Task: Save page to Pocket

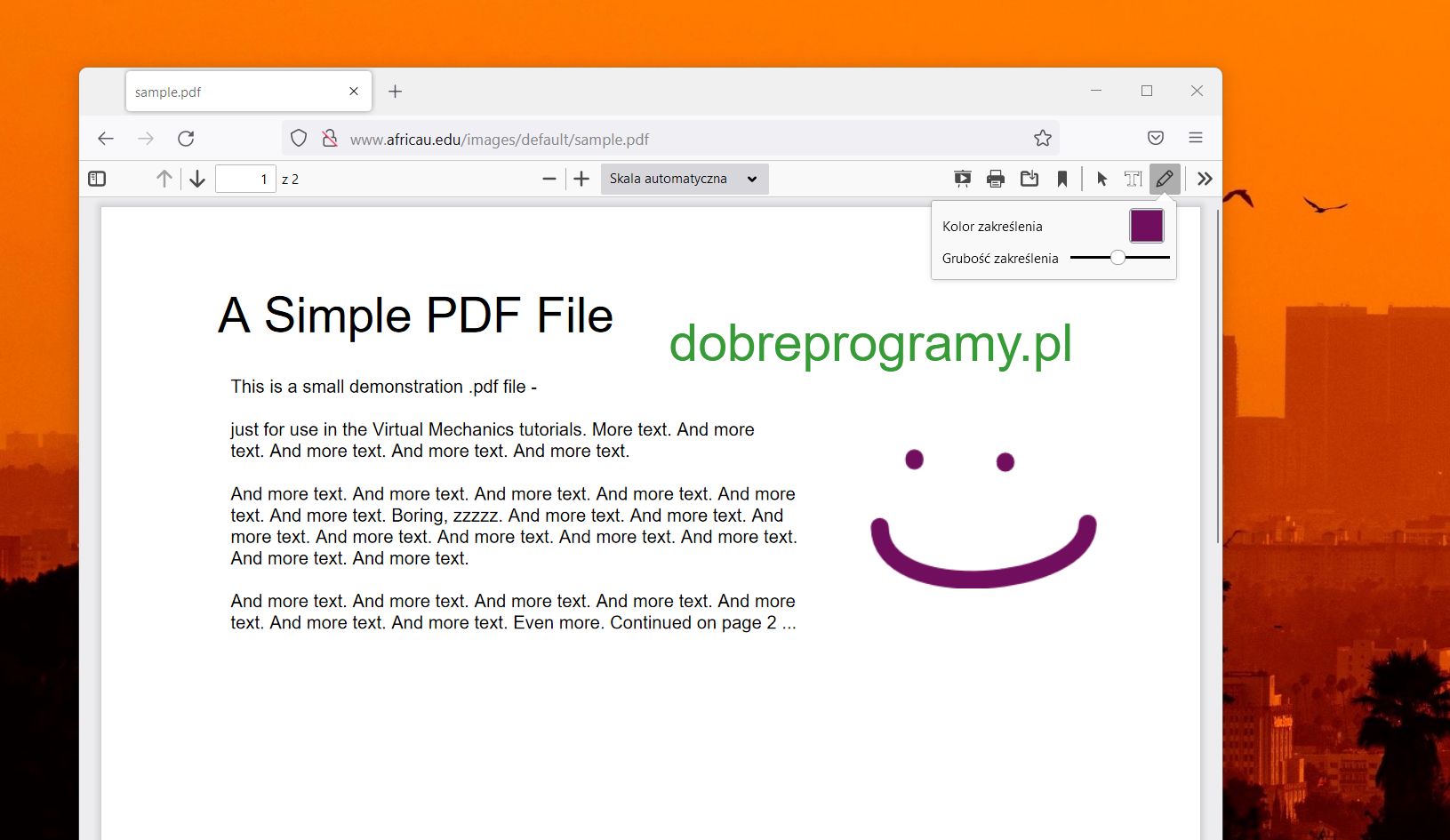Action: [1156, 139]
